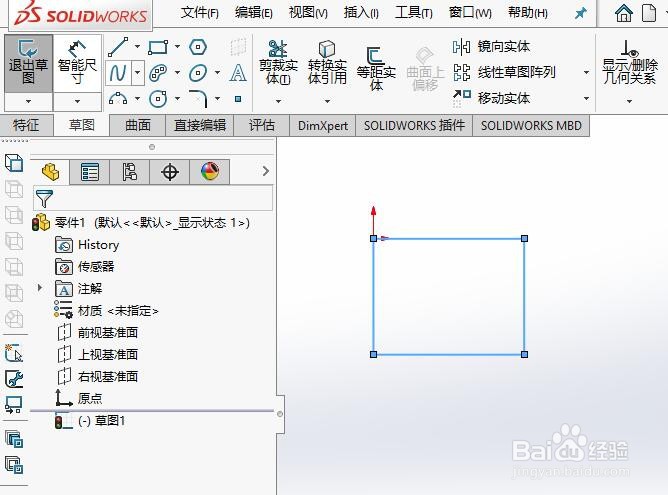This screenshot has height=495, width=668.
Task: Click the Exit Sketch (退出草图) button
Action: tap(28, 64)
